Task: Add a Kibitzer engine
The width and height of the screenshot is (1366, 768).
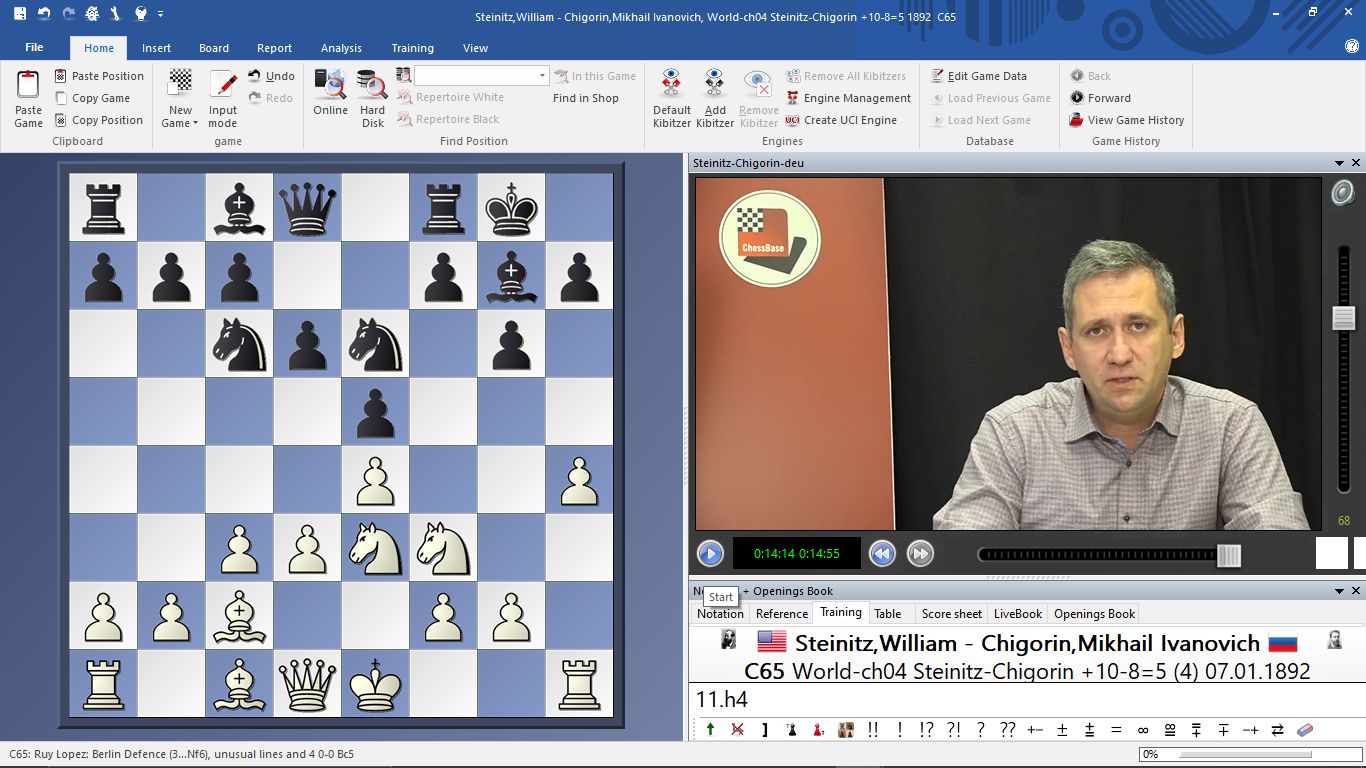Action: pyautogui.click(x=714, y=97)
